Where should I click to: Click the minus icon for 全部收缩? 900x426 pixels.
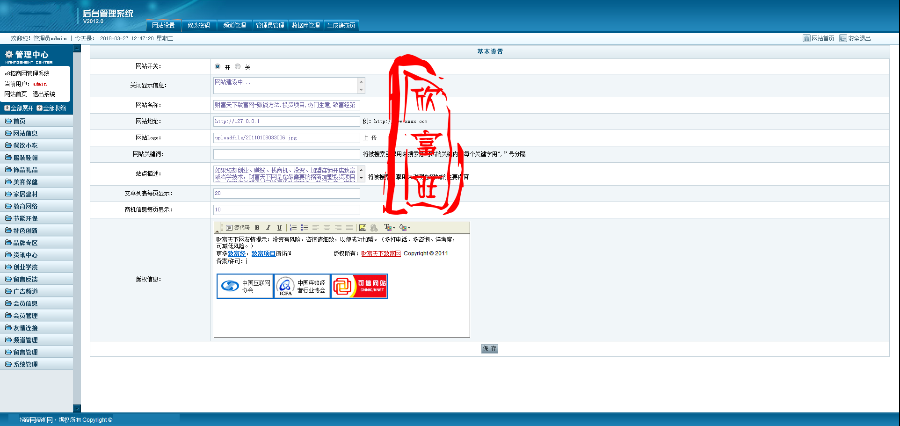(39, 108)
